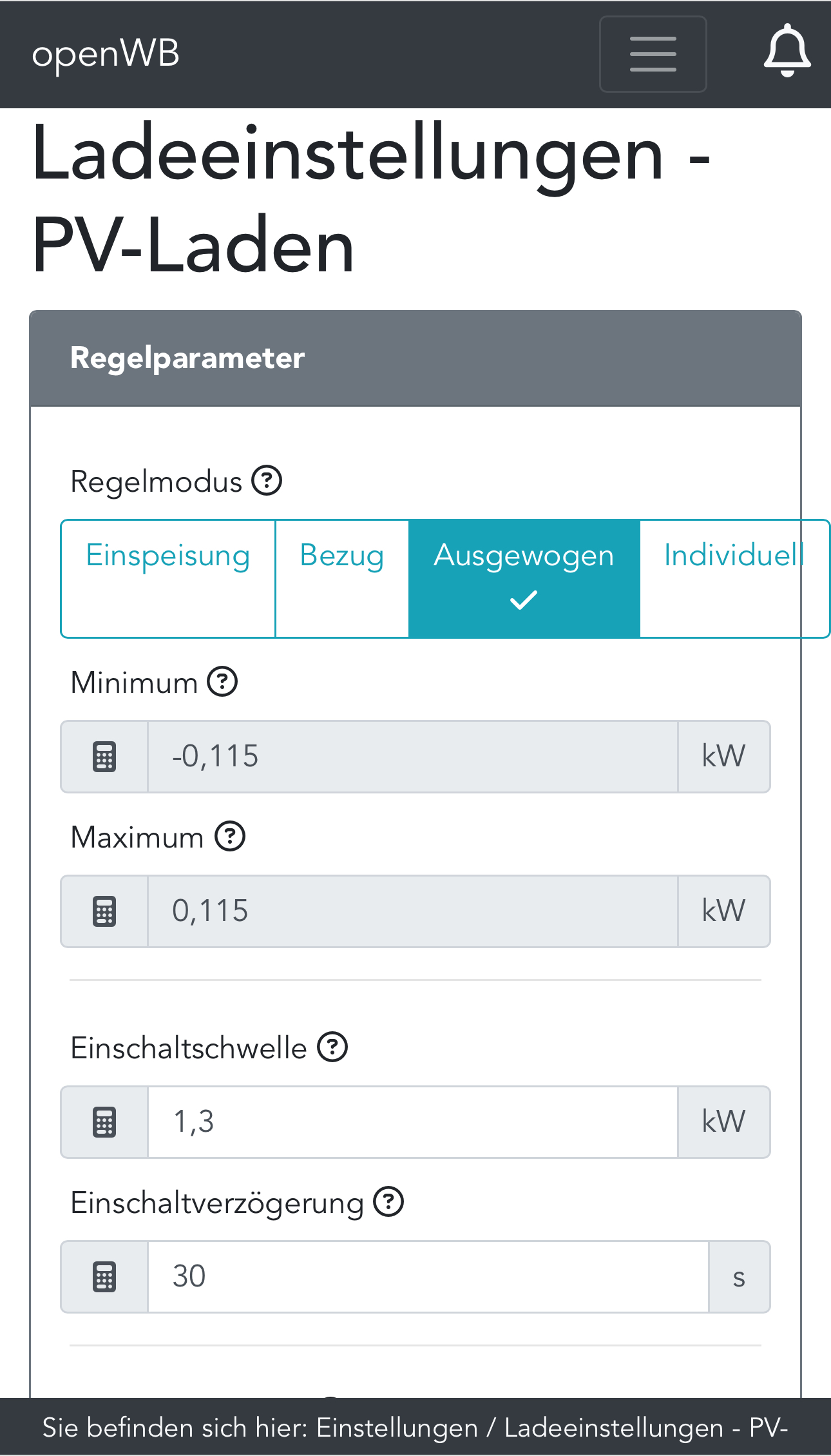Open the Einschaltschwelle help tooltip
Viewport: 831px width, 1456px height.
(x=332, y=1047)
